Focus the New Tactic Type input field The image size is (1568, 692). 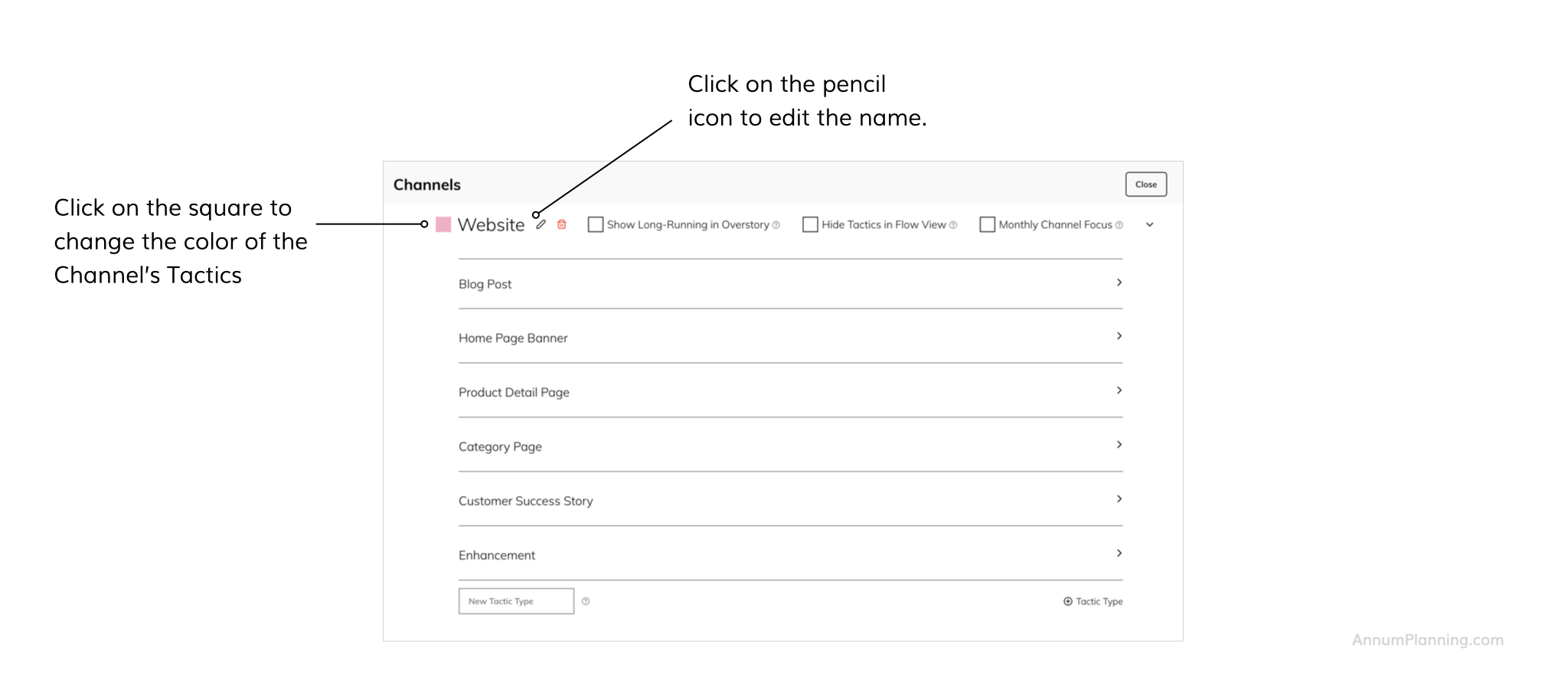tap(516, 602)
